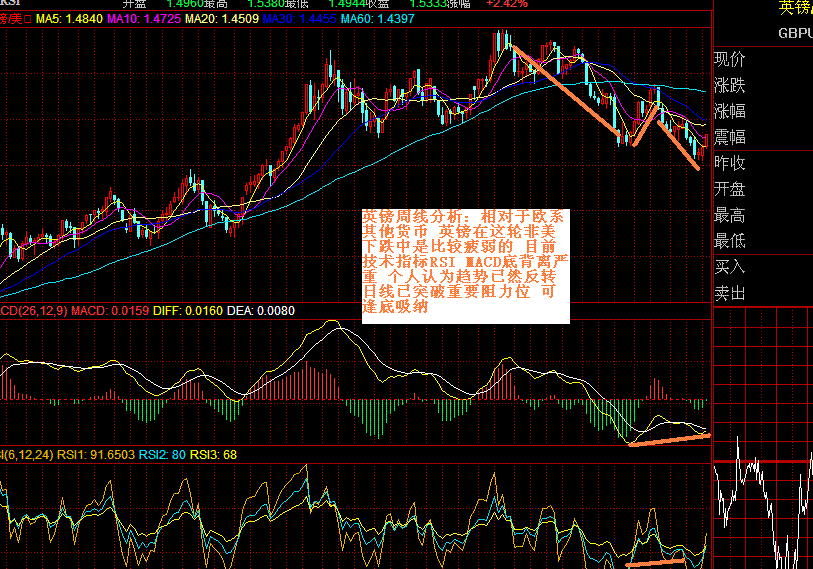Click the RSI2: 80 reading
Image resolution: width=813 pixels, height=569 pixels.
click(162, 455)
